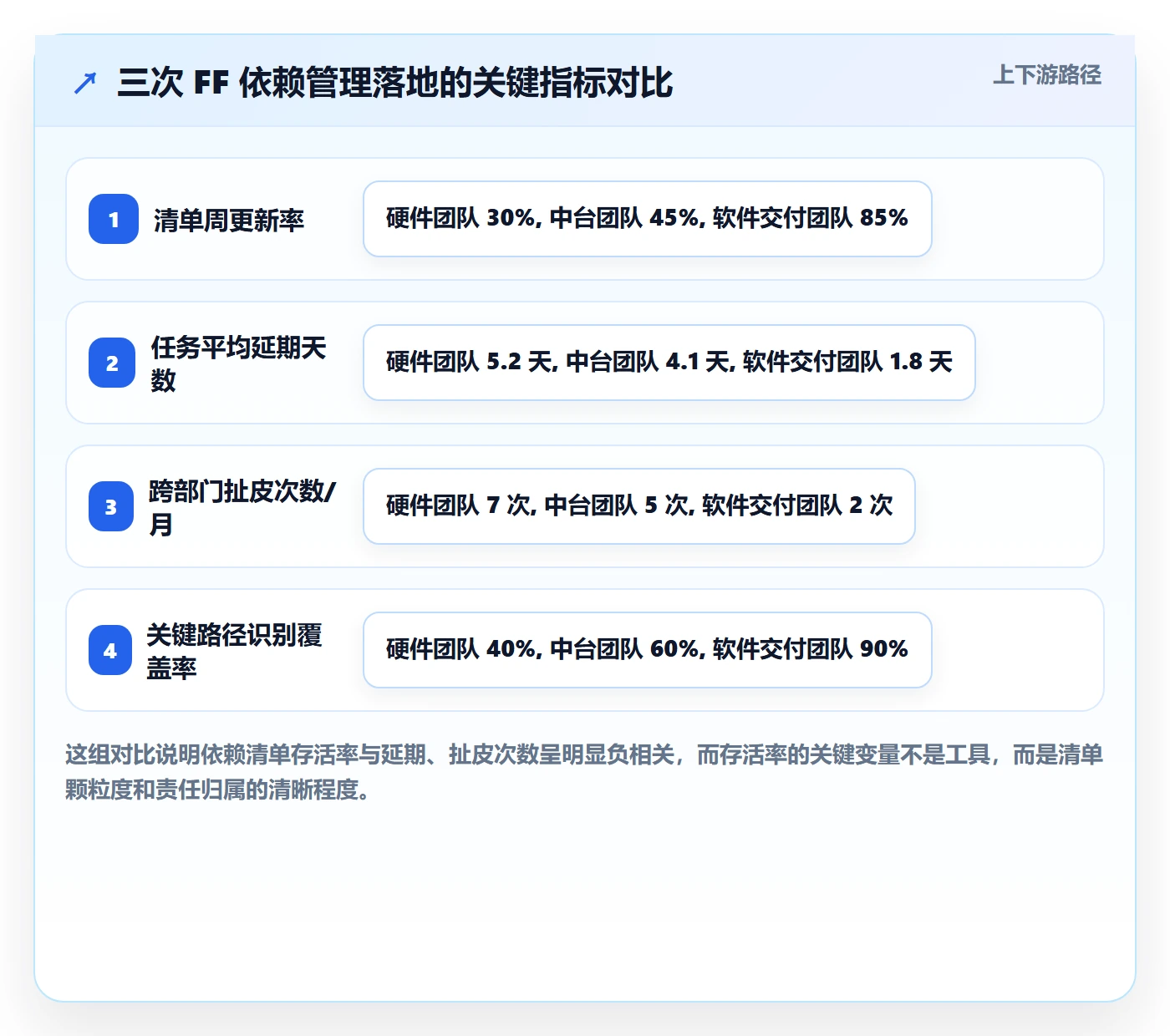Click the value box with 硬件团队 7 次

pos(639,506)
